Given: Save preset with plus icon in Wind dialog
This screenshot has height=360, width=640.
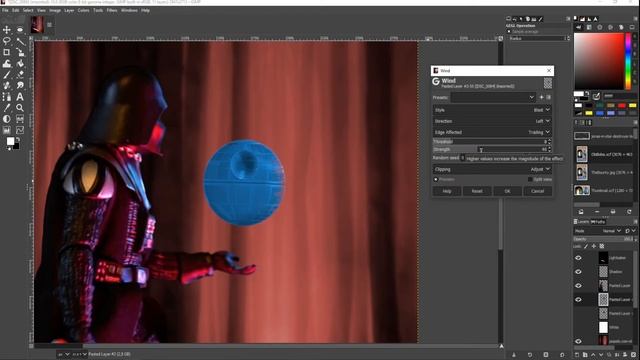Looking at the screenshot, I should [542, 97].
